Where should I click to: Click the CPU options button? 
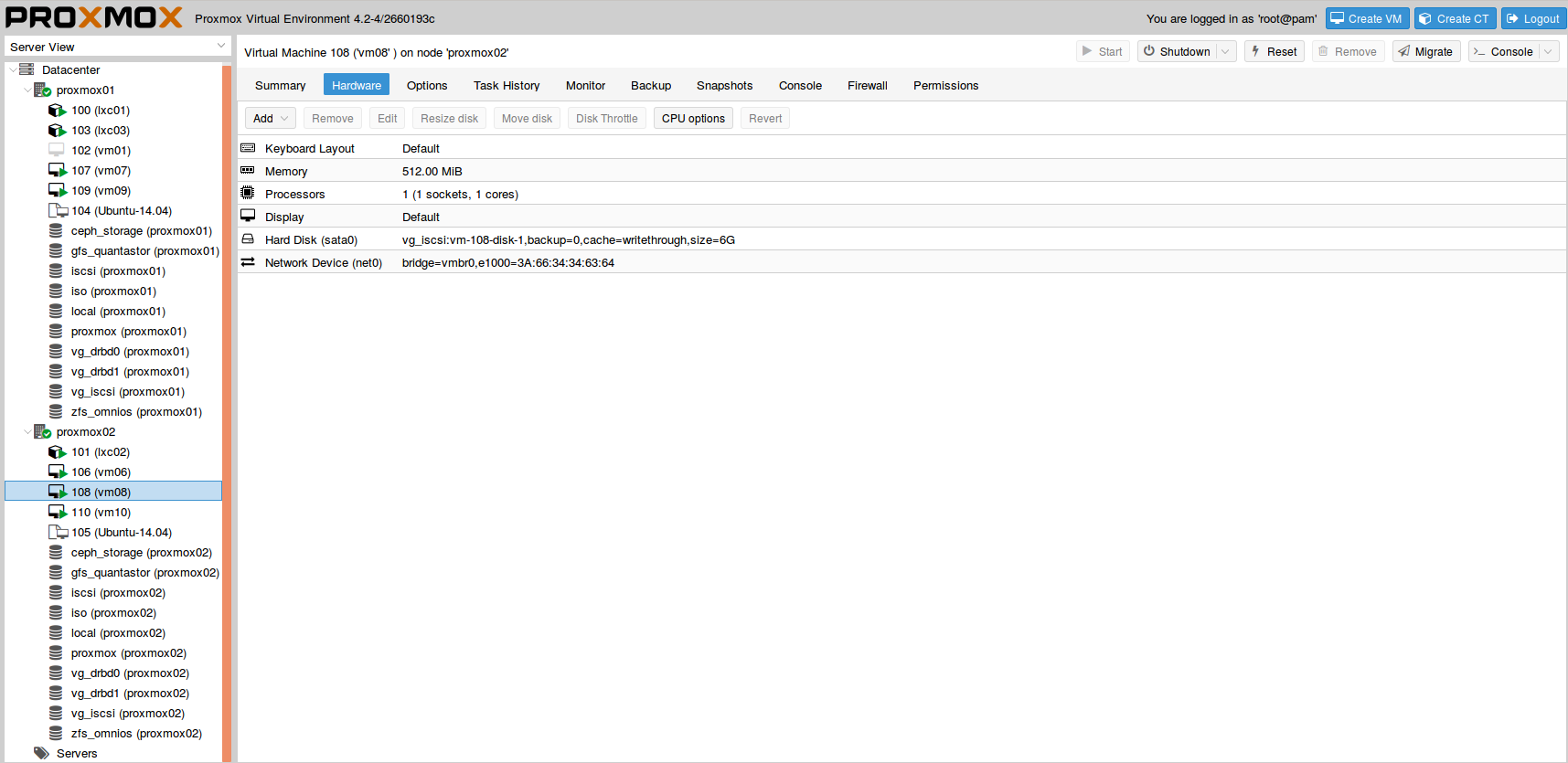click(x=693, y=119)
